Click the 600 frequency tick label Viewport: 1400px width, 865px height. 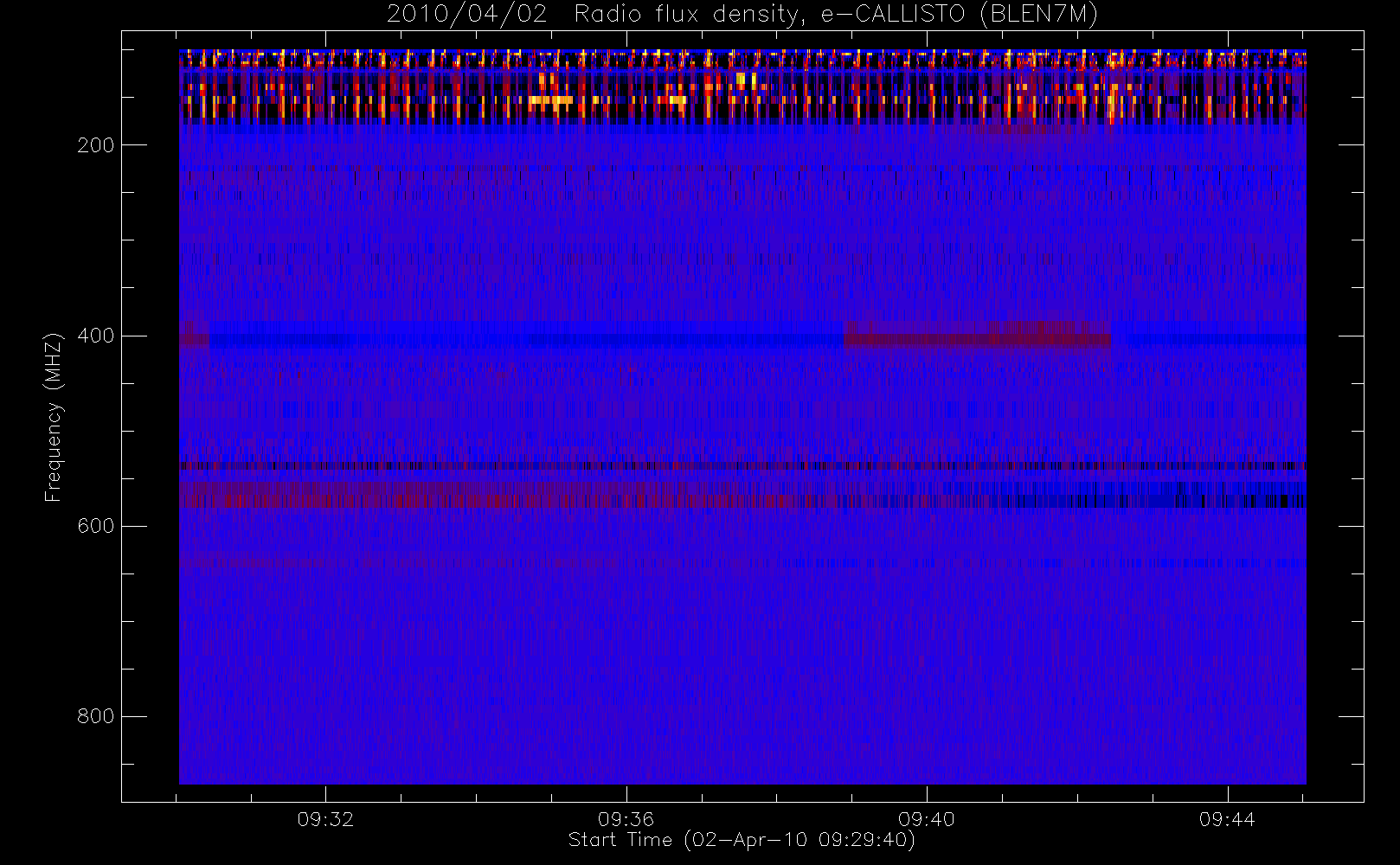[95, 526]
